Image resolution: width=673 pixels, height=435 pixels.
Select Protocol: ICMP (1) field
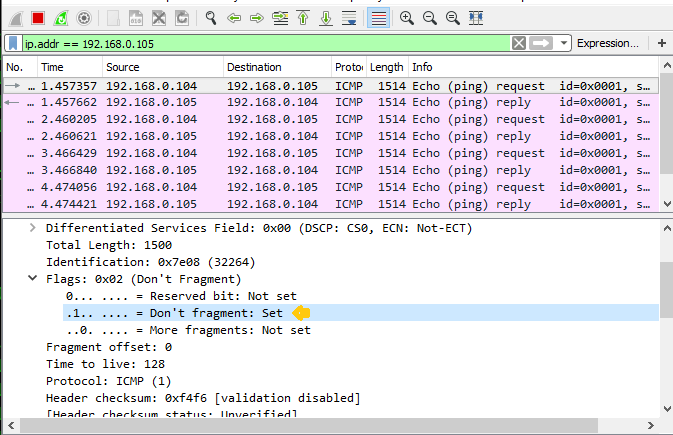(109, 381)
